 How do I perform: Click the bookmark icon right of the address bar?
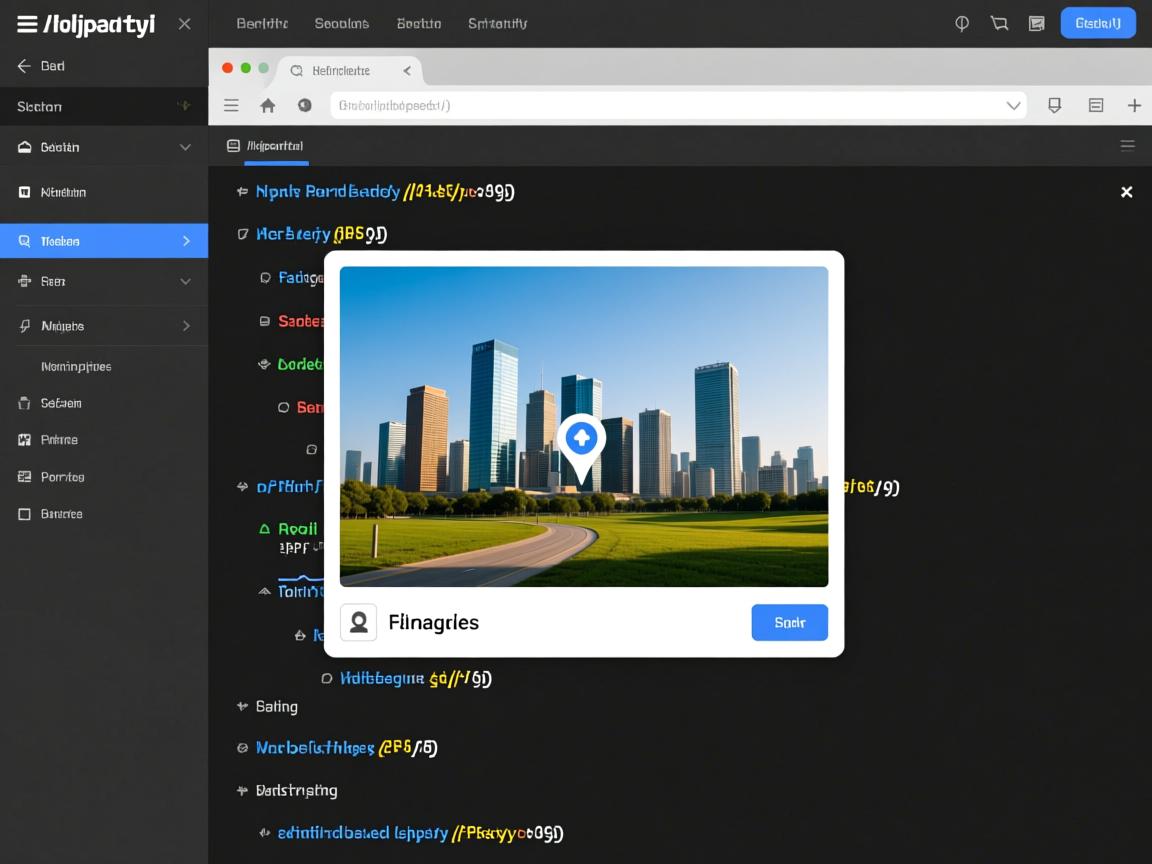1054,105
